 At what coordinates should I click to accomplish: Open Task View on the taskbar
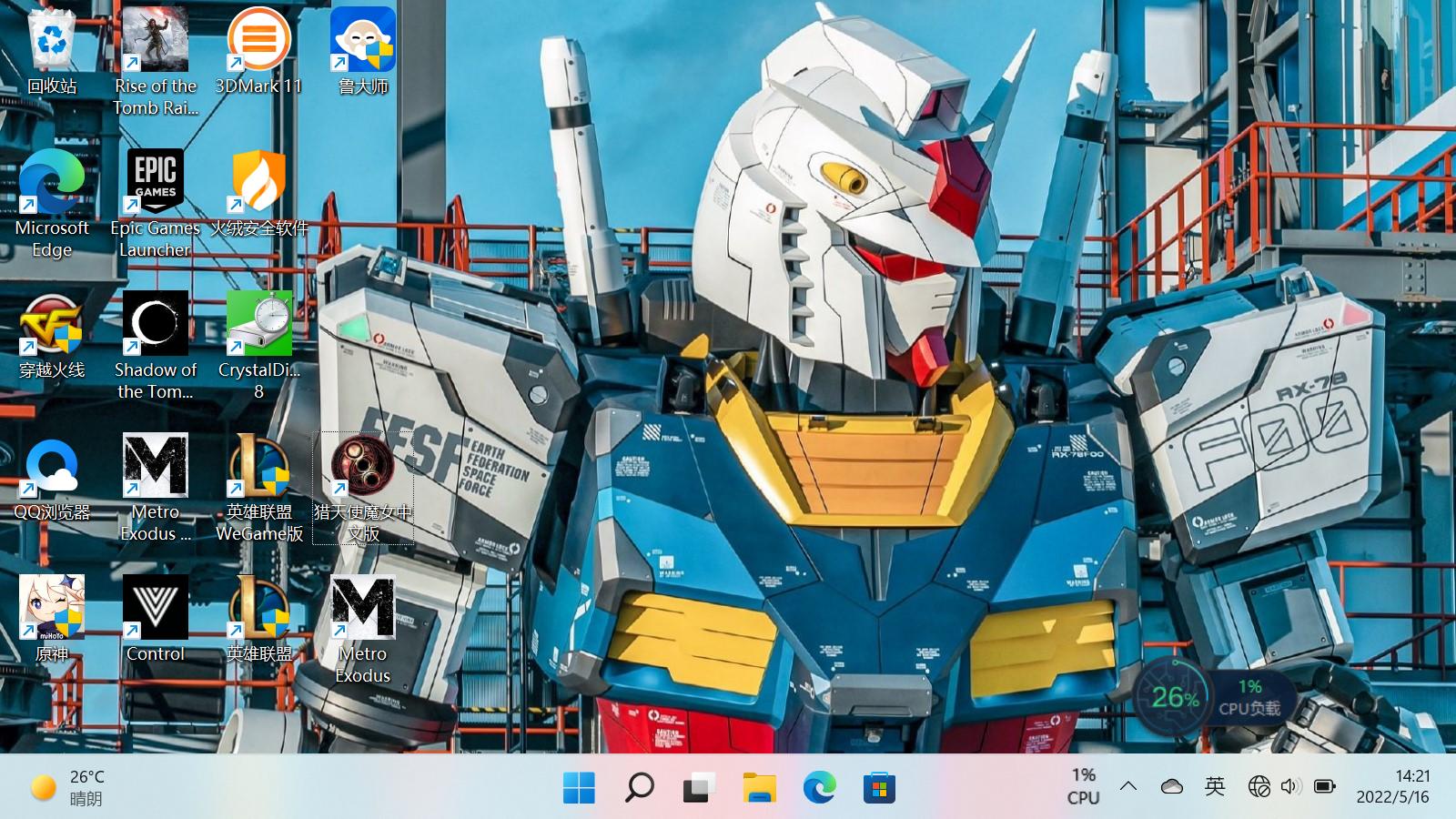tap(699, 787)
